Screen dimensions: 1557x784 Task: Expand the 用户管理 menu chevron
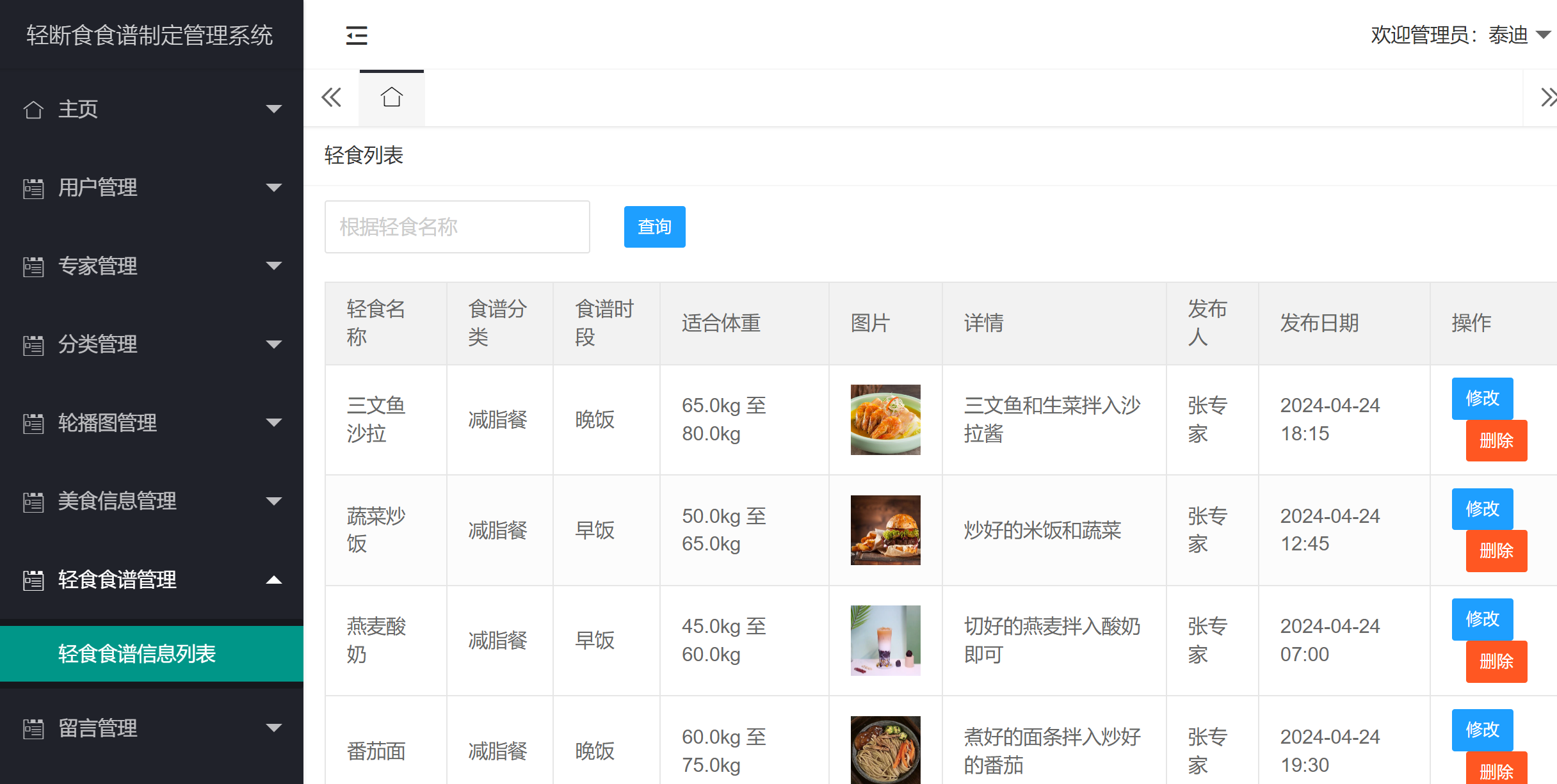tap(275, 188)
